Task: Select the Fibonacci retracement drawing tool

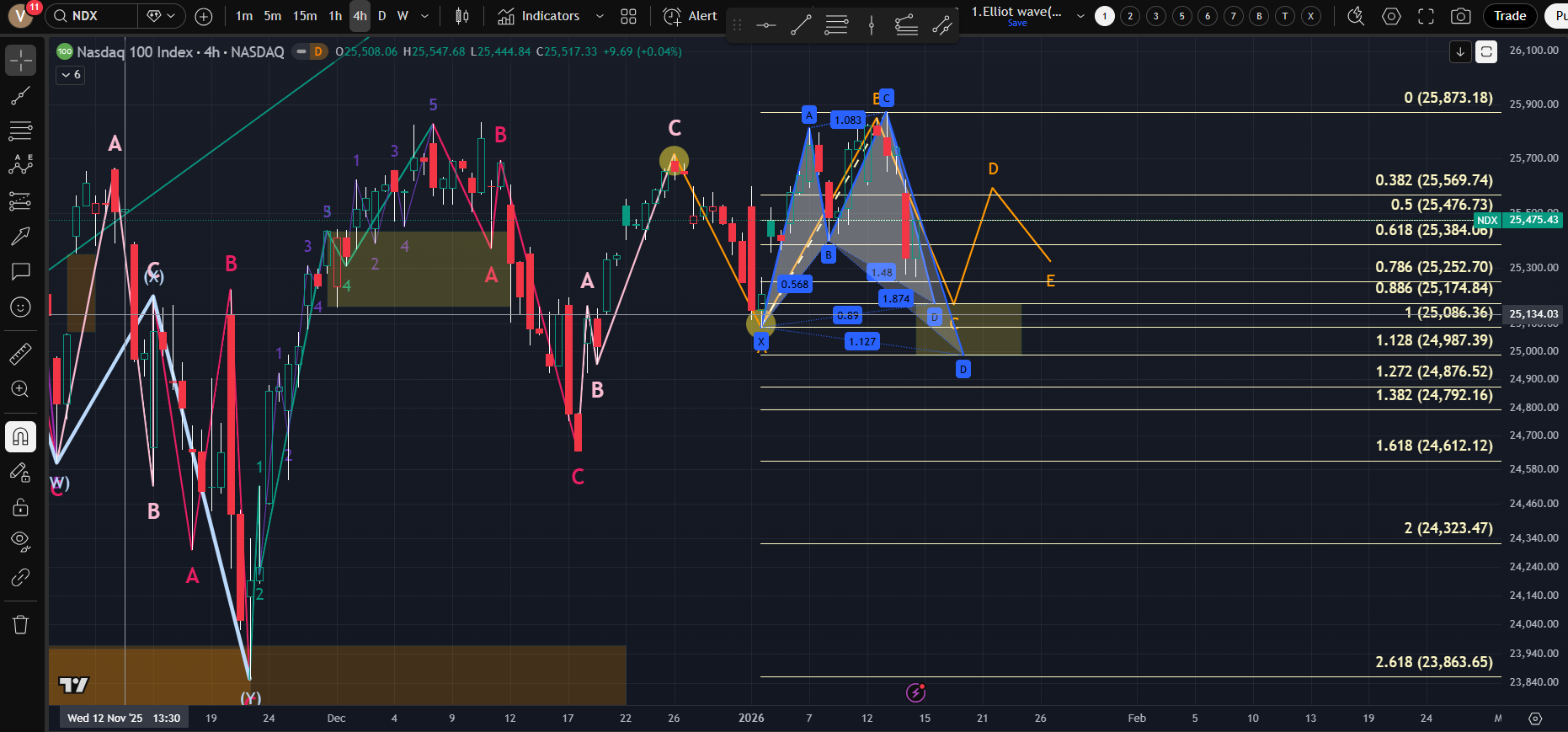Action: click(20, 131)
